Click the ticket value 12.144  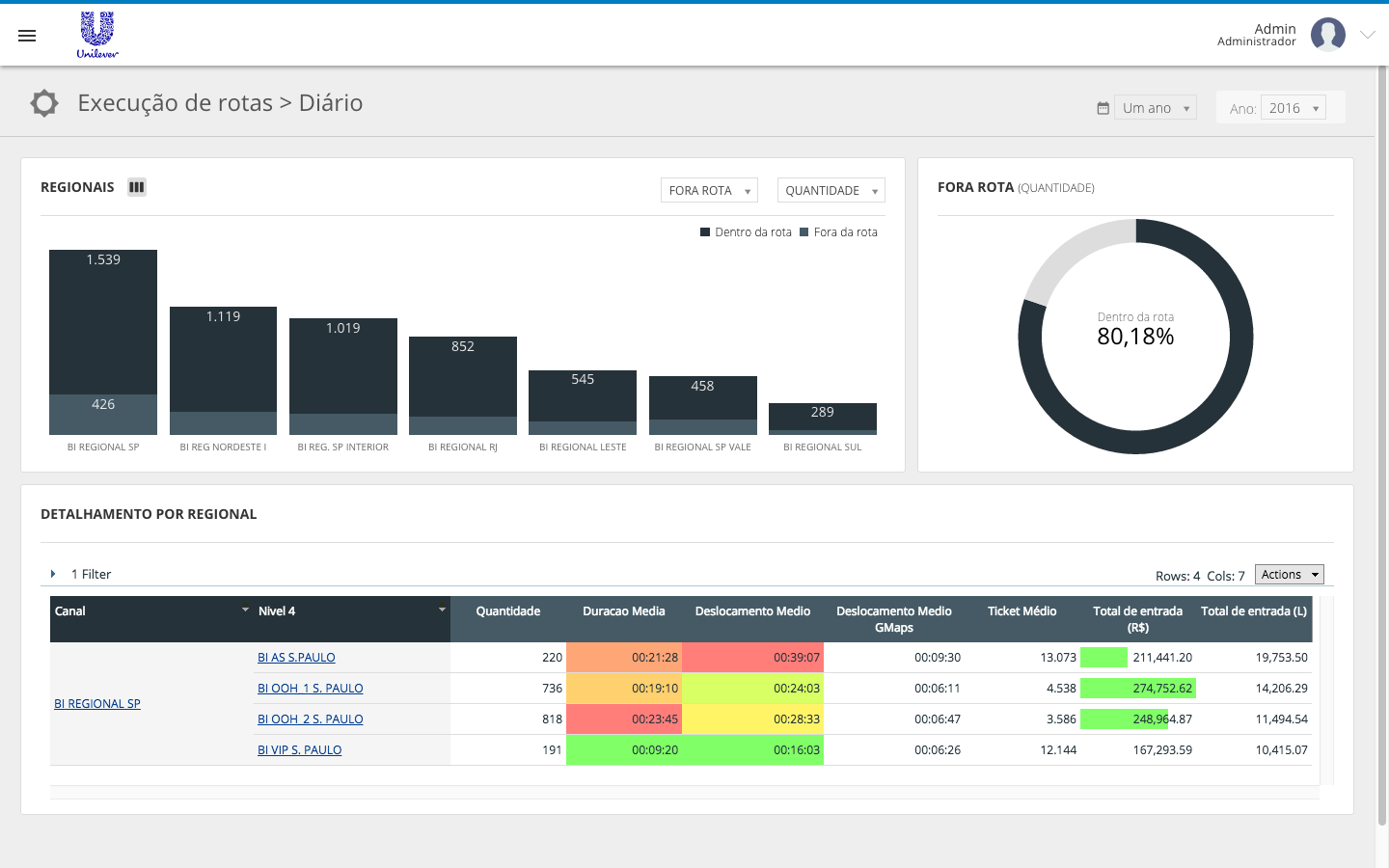1058,750
